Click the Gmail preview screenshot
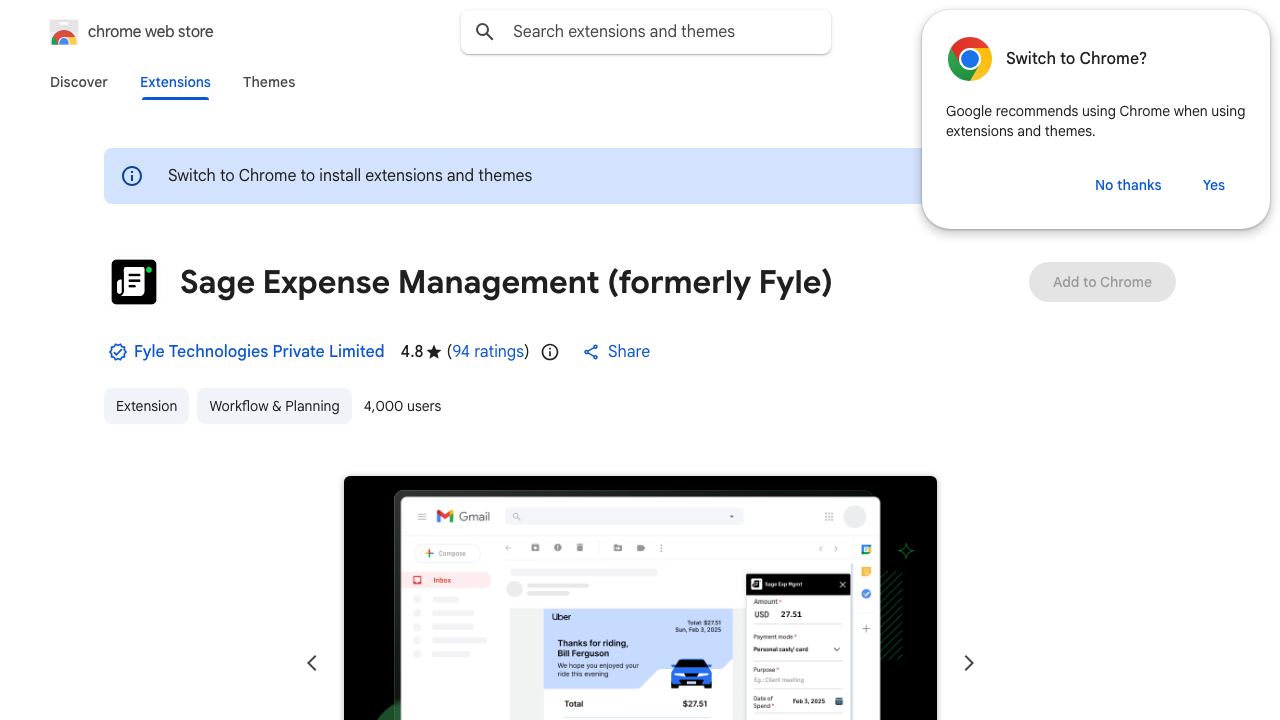This screenshot has height=720, width=1280. (640, 598)
